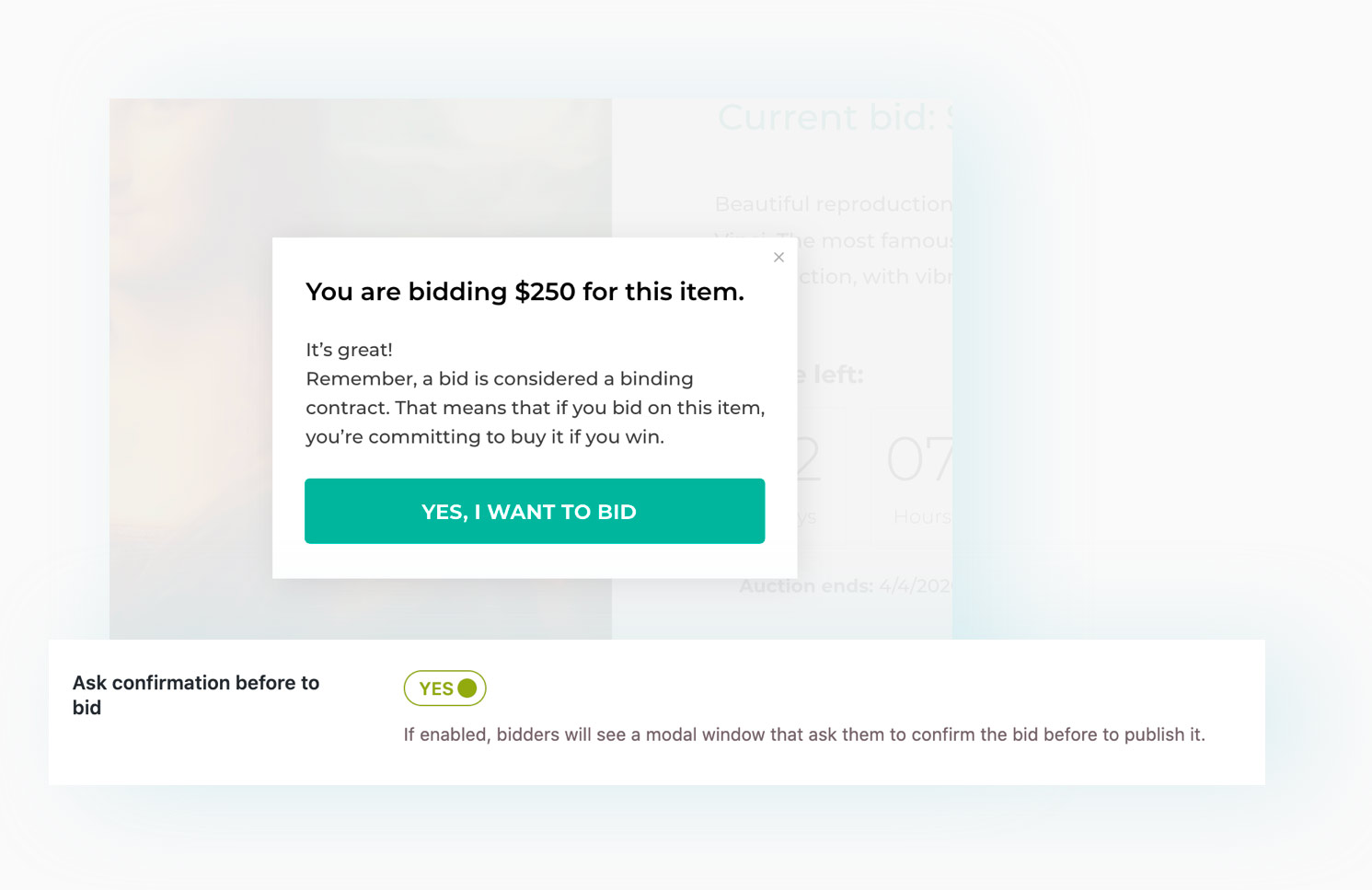Image resolution: width=1372 pixels, height=890 pixels.
Task: Click the green knob of YES switch
Action: pos(467,688)
